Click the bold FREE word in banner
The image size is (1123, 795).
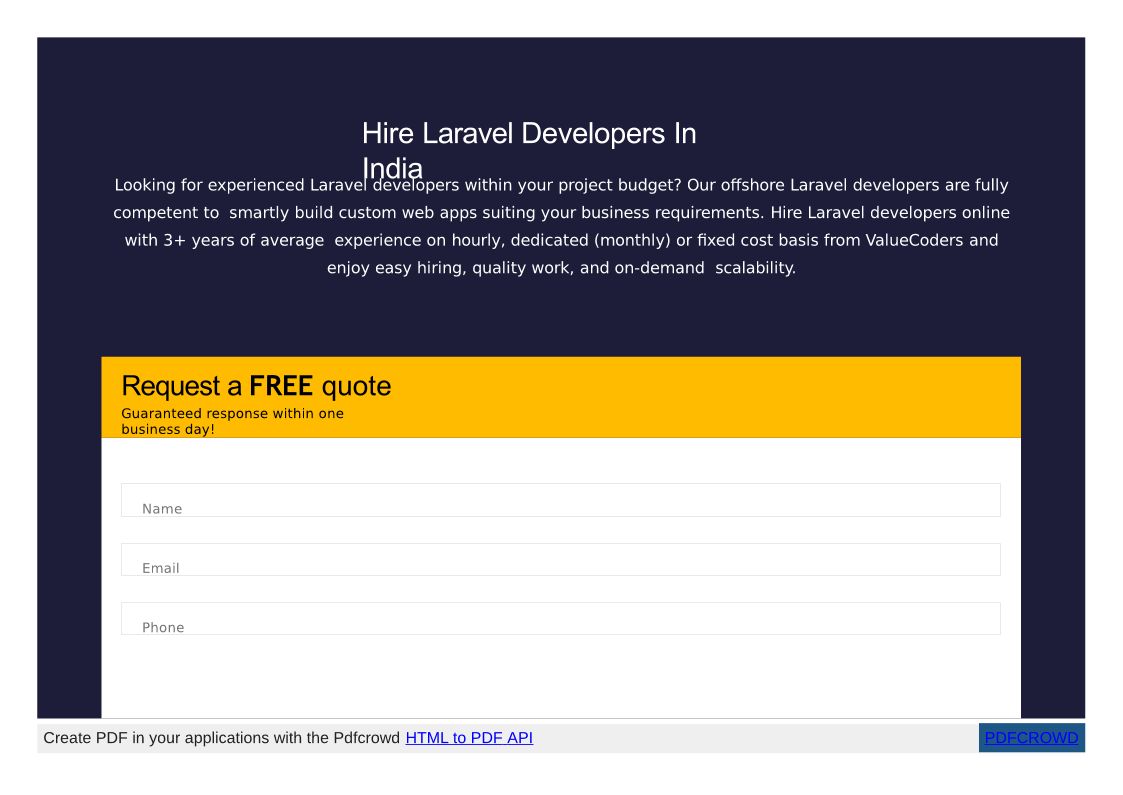(x=281, y=386)
